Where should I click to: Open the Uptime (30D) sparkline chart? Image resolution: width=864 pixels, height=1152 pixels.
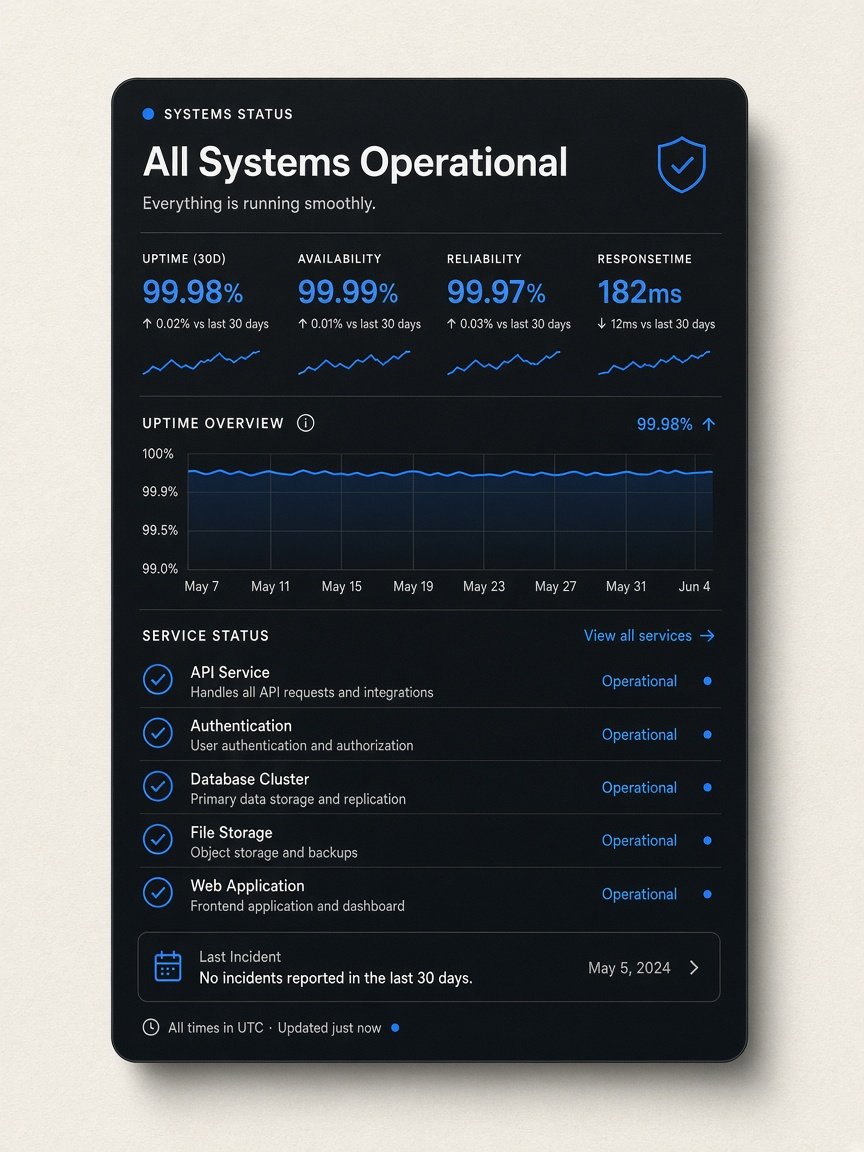pyautogui.click(x=201, y=362)
